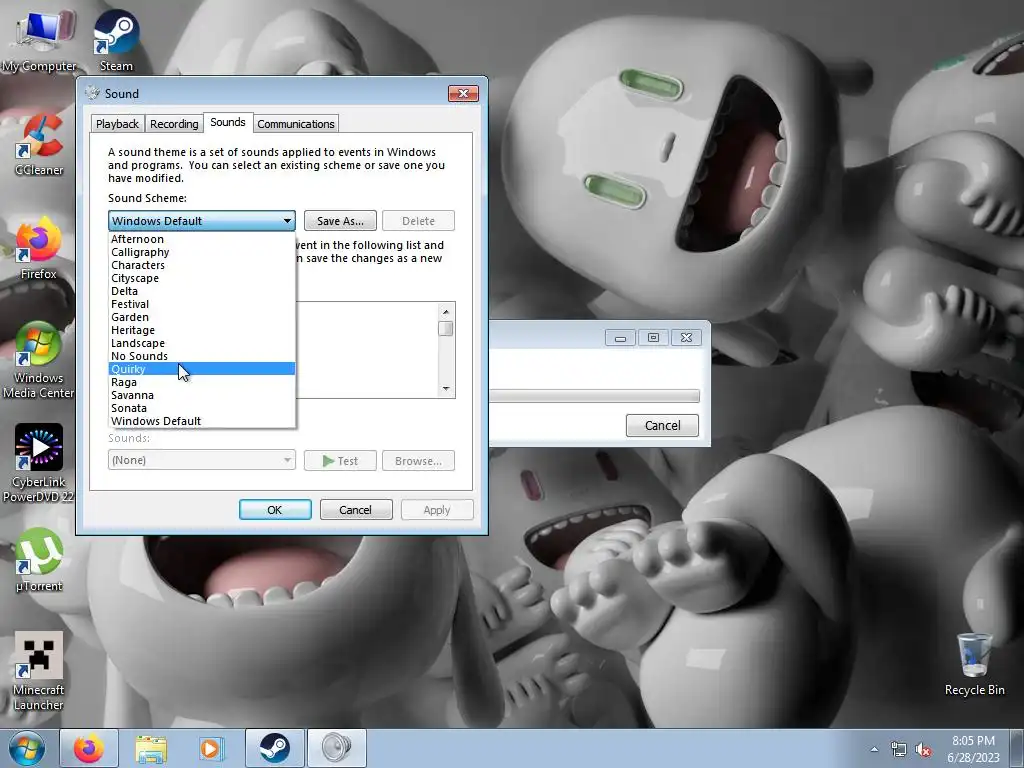The image size is (1024, 768).
Task: Launch Windows Media Player from the taskbar
Action: click(212, 748)
